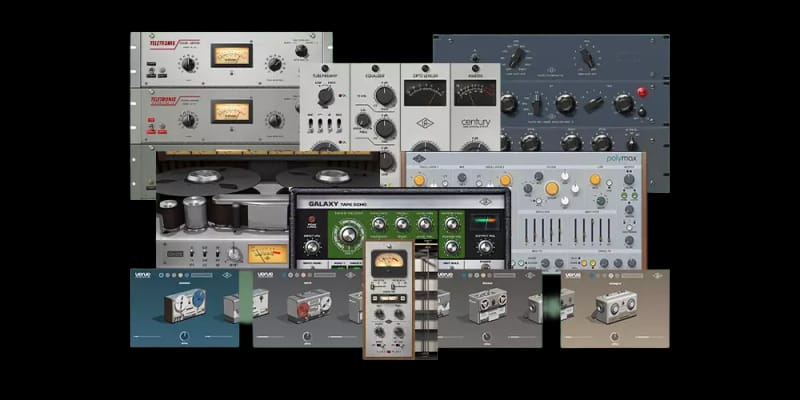Click the Galaxy Tape Echo title
Screen dimensions: 800x400
(x=337, y=204)
